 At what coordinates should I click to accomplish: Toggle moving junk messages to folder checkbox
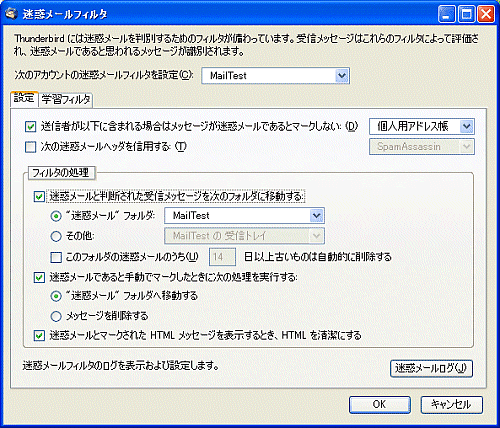pyautogui.click(x=39, y=196)
